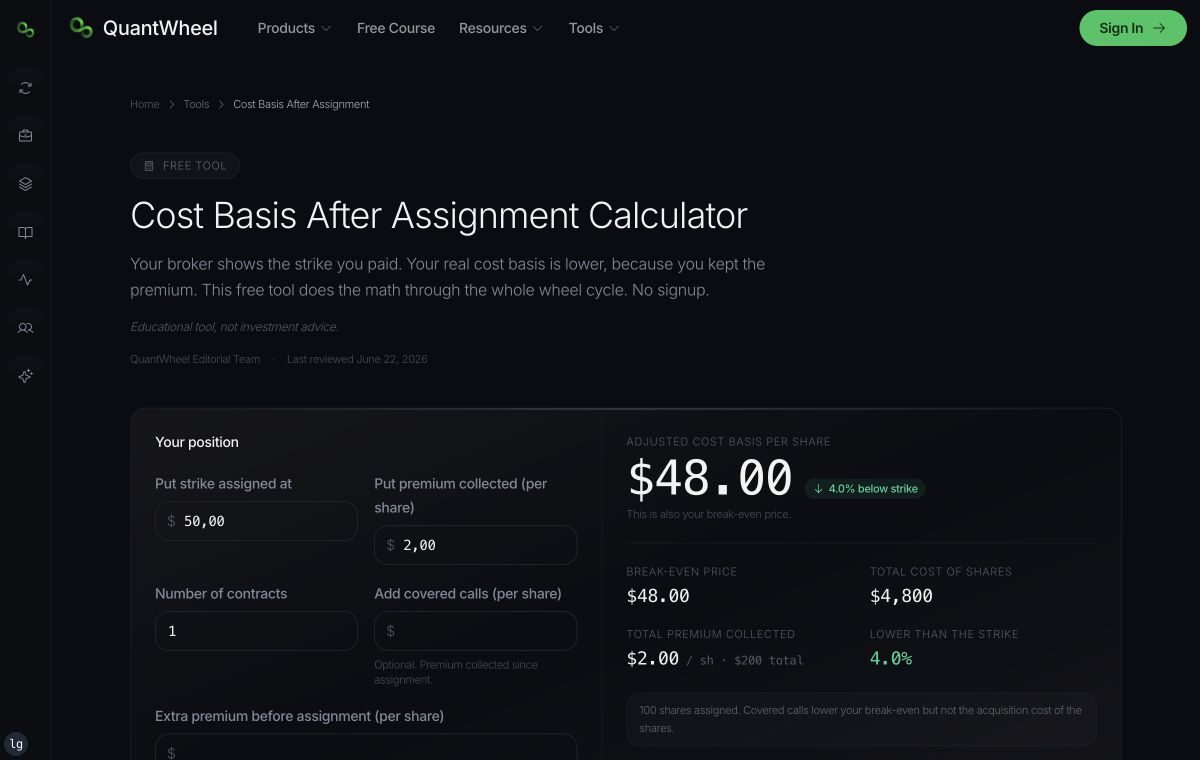Expand the Products menu
Image resolution: width=1200 pixels, height=760 pixels.
tap(294, 28)
